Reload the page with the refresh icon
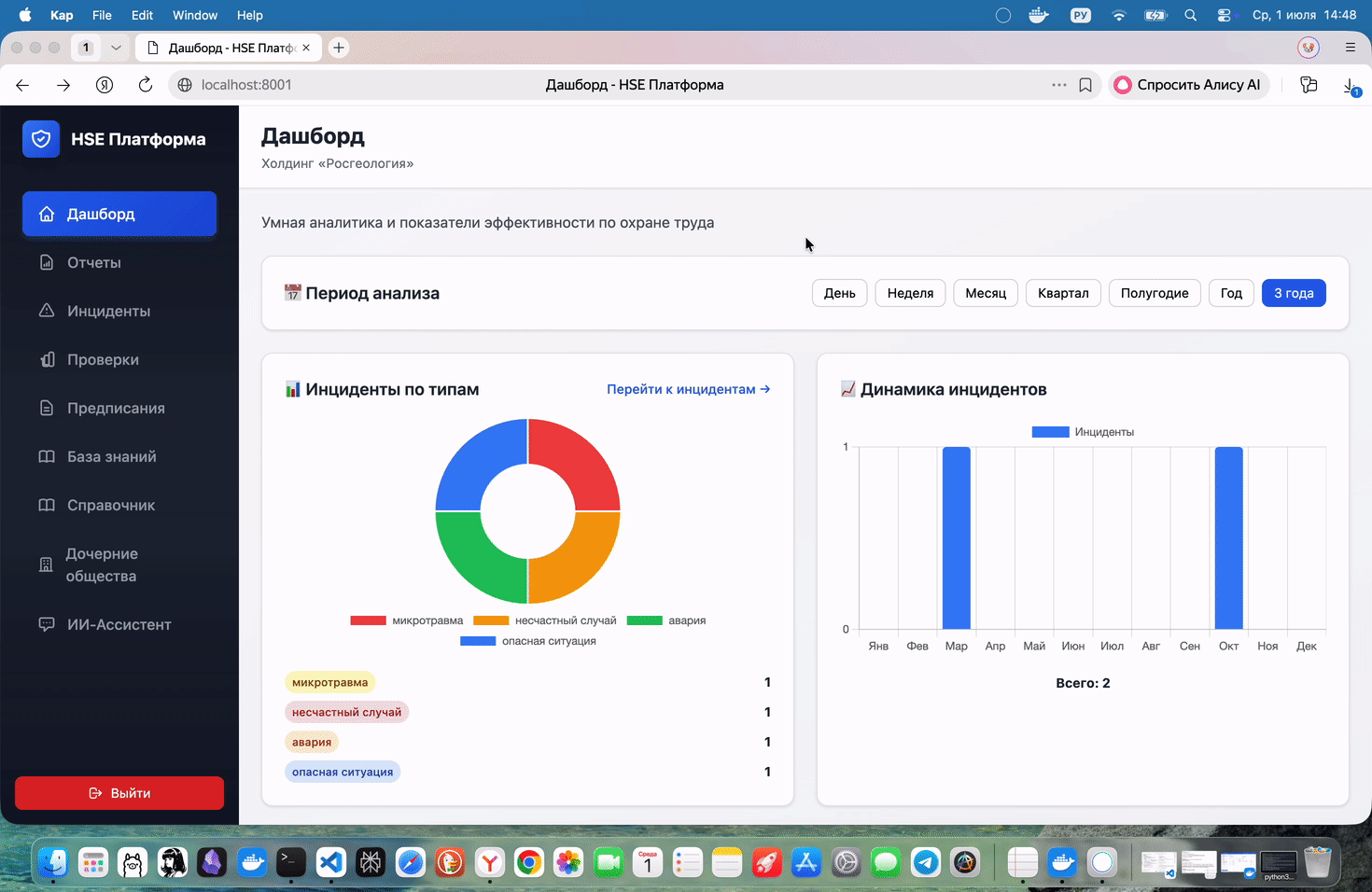 tap(146, 85)
